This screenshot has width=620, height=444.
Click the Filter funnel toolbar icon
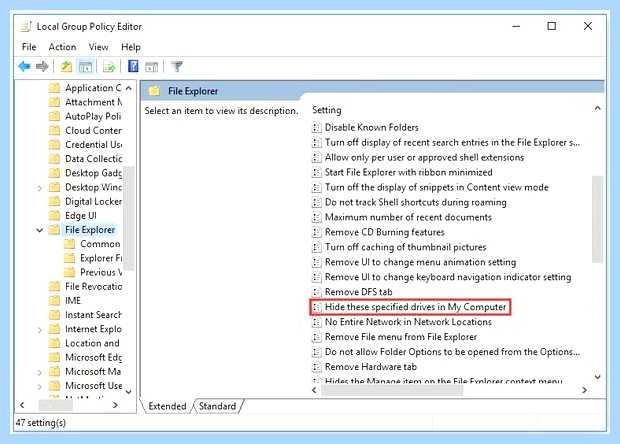point(177,66)
